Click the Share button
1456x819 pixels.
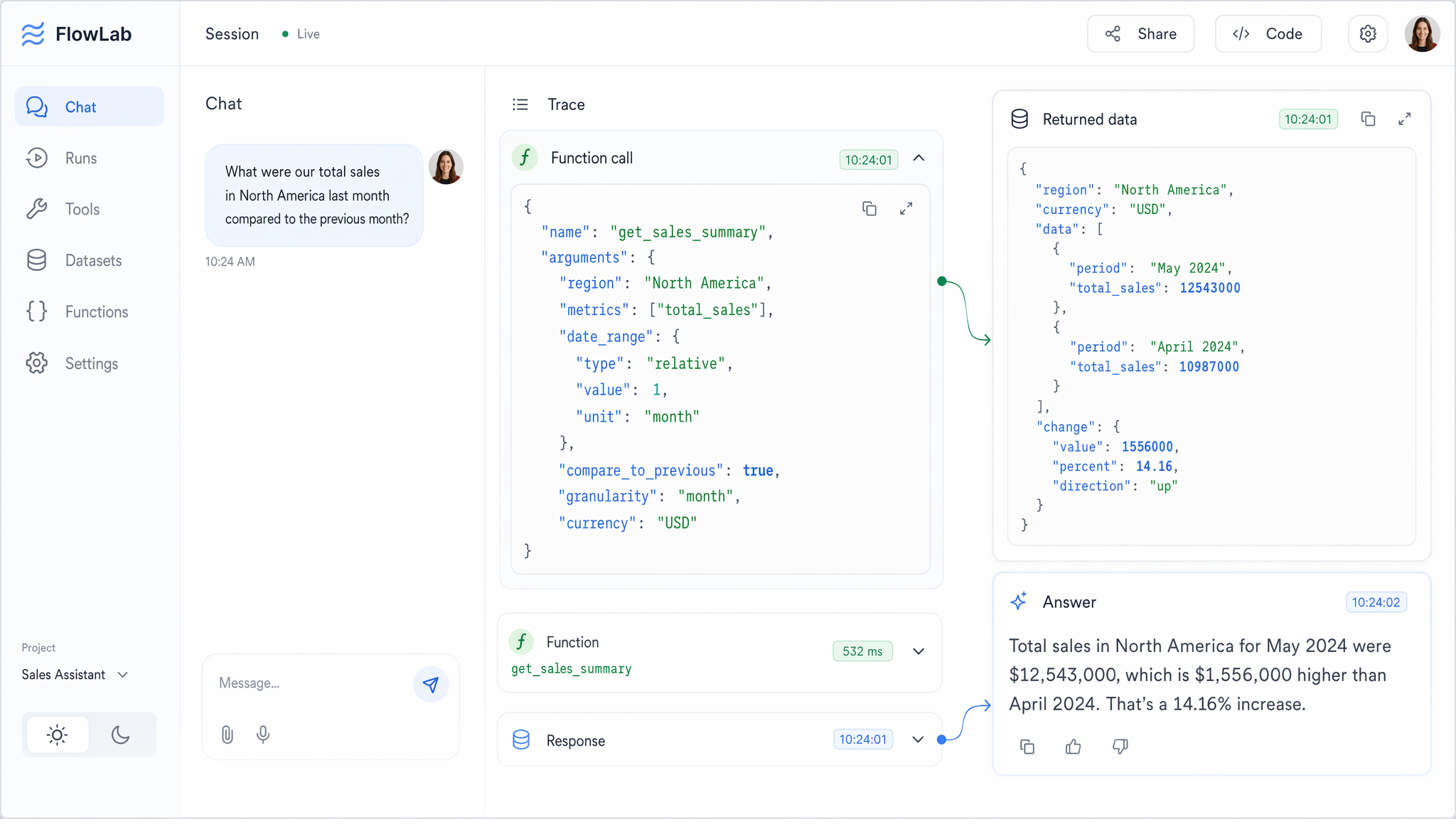[x=1140, y=33]
